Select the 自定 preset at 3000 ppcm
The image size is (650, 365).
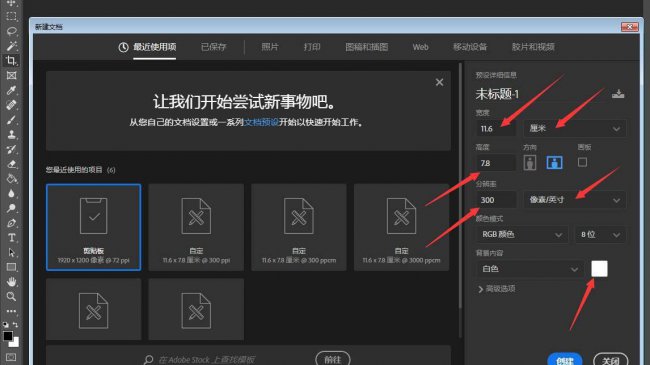click(x=401, y=227)
